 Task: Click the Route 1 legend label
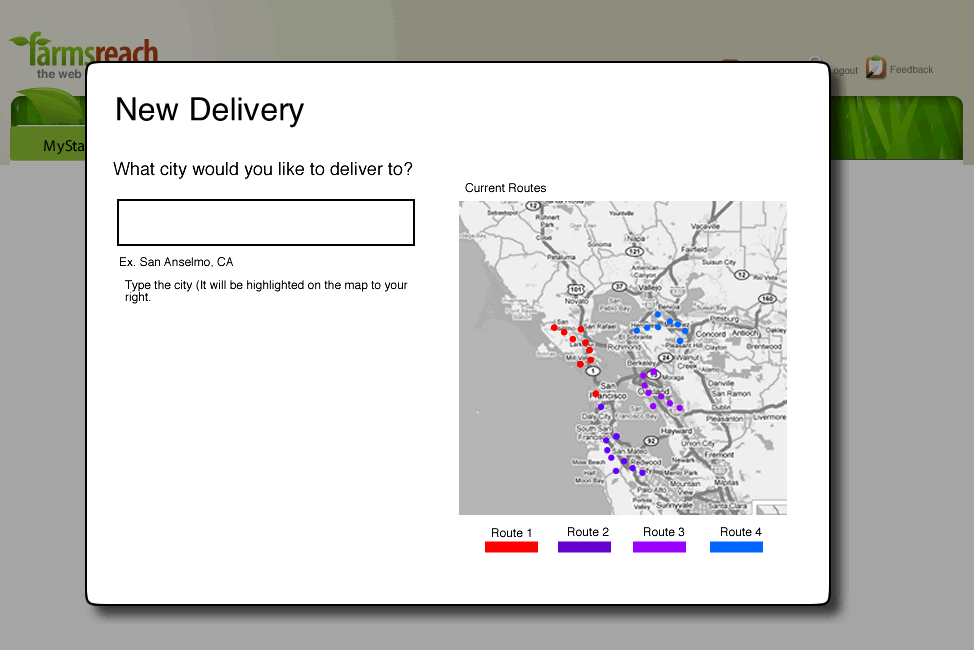tap(511, 533)
